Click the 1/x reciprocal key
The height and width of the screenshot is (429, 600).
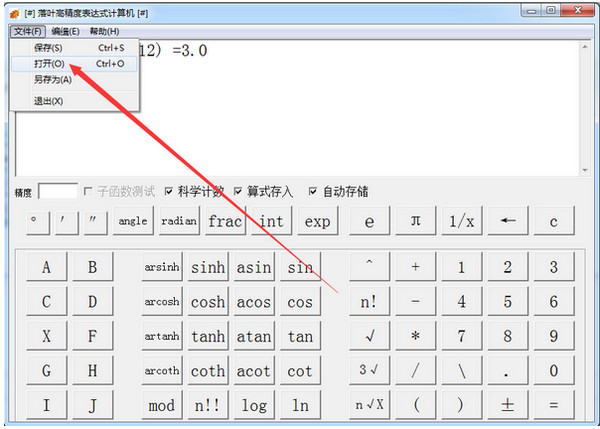pyautogui.click(x=461, y=221)
